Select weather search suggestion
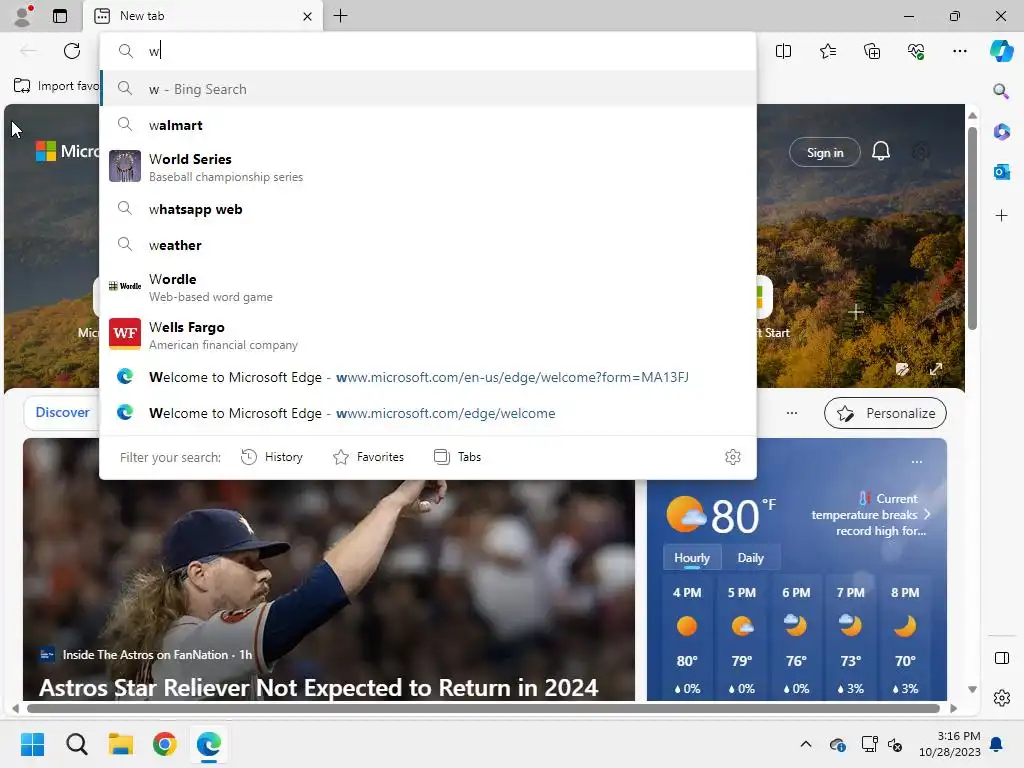The height and width of the screenshot is (768, 1024). click(x=428, y=245)
